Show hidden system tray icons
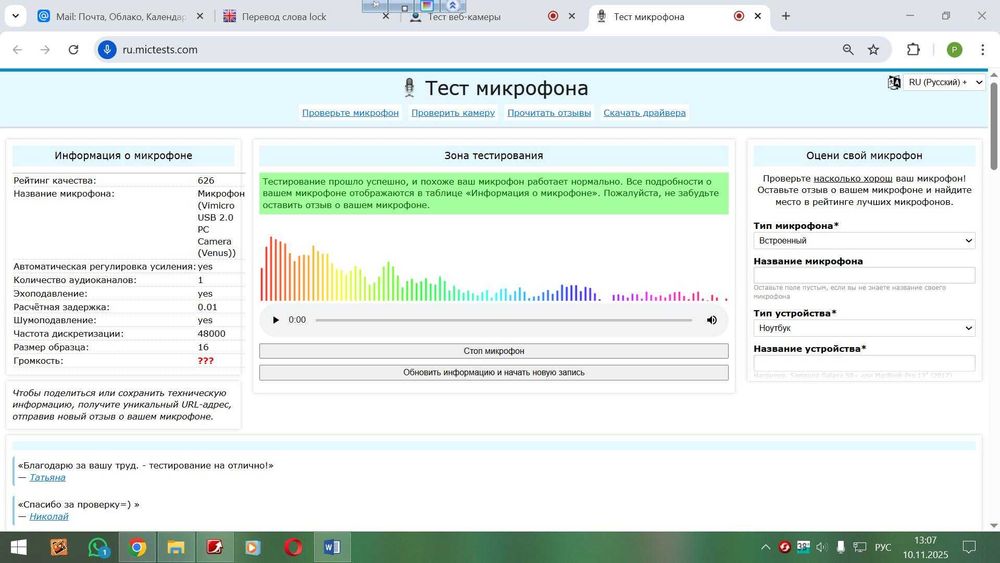The height and width of the screenshot is (563, 1000). tap(765, 547)
